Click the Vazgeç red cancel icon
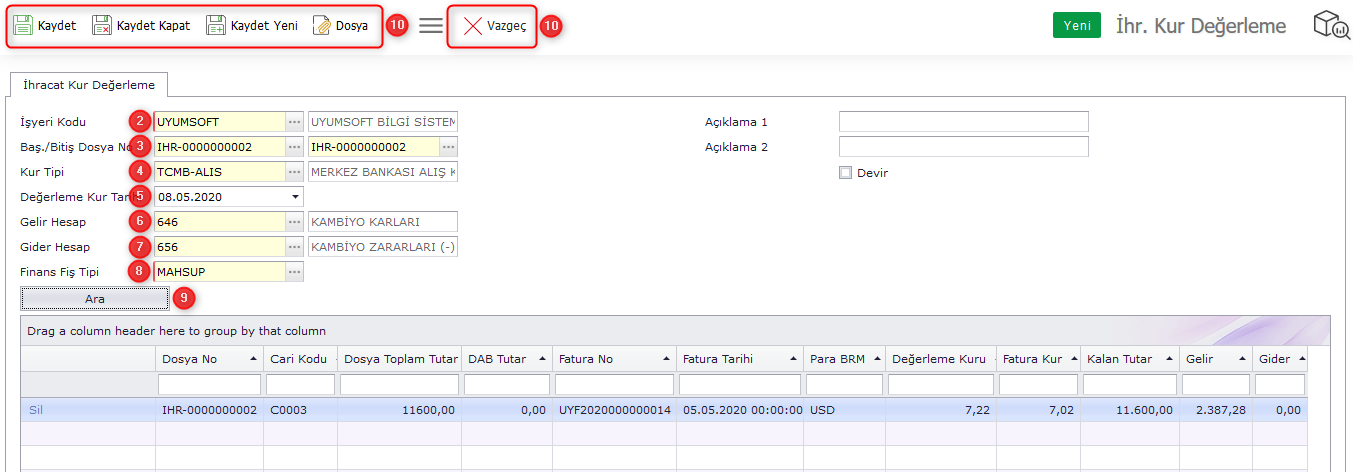The image size is (1353, 472). click(x=473, y=26)
